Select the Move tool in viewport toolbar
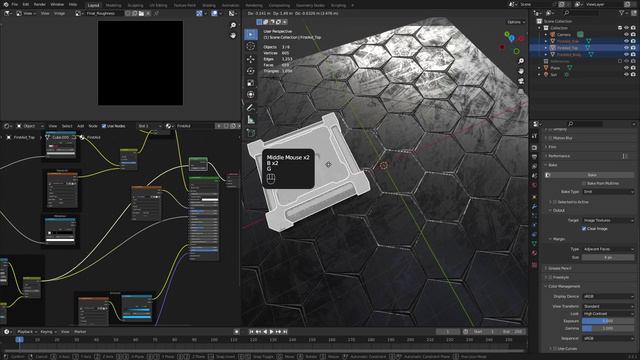This screenshot has height=360, width=640. [251, 59]
